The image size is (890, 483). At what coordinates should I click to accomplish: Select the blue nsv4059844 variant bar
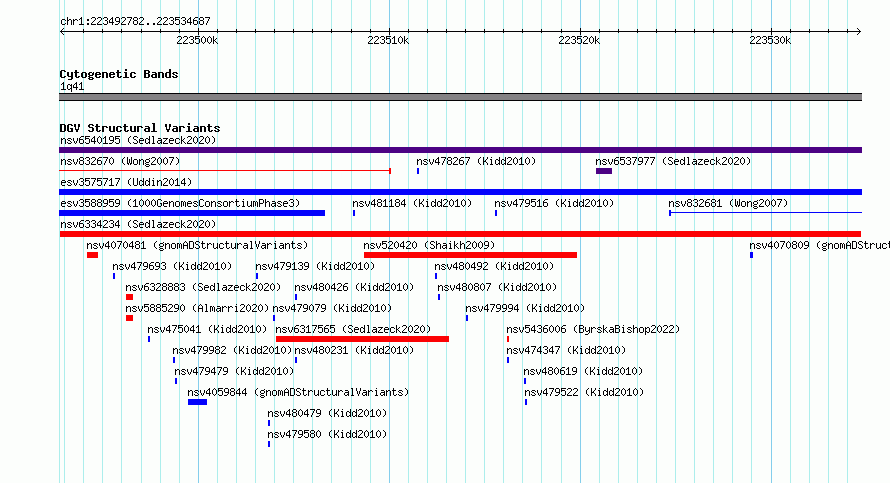[x=198, y=402]
